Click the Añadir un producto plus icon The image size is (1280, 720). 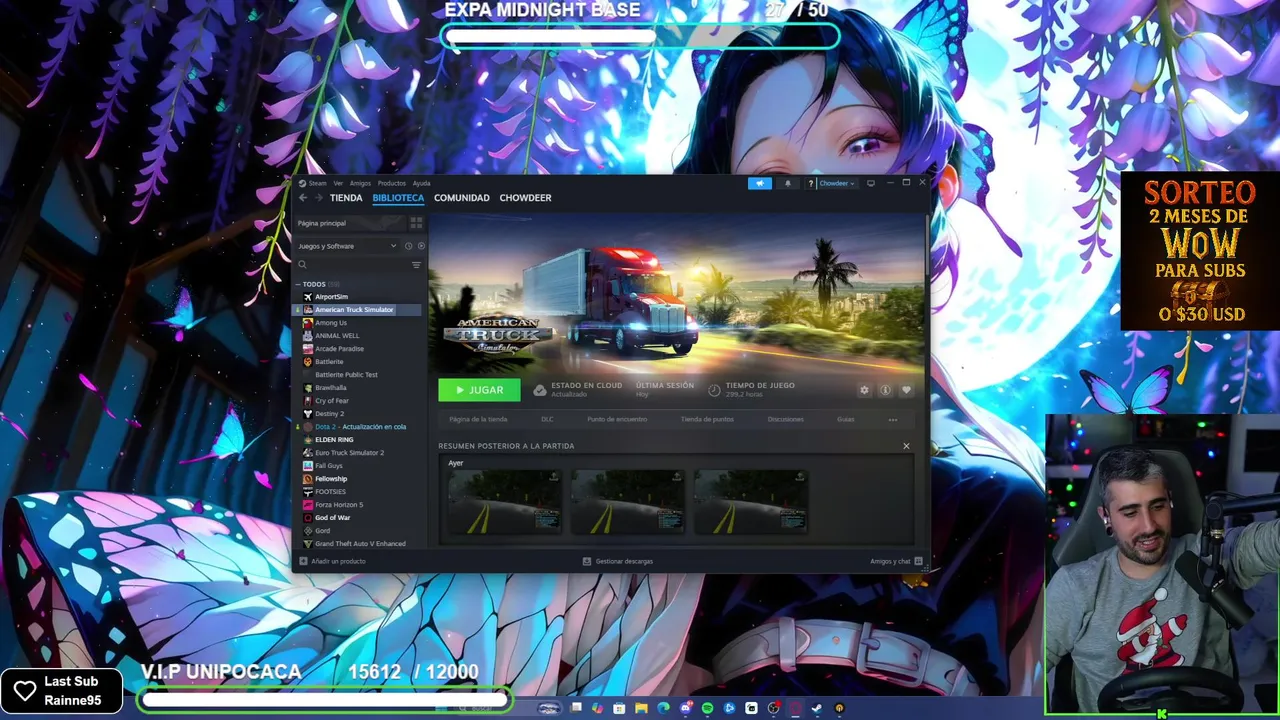point(303,561)
